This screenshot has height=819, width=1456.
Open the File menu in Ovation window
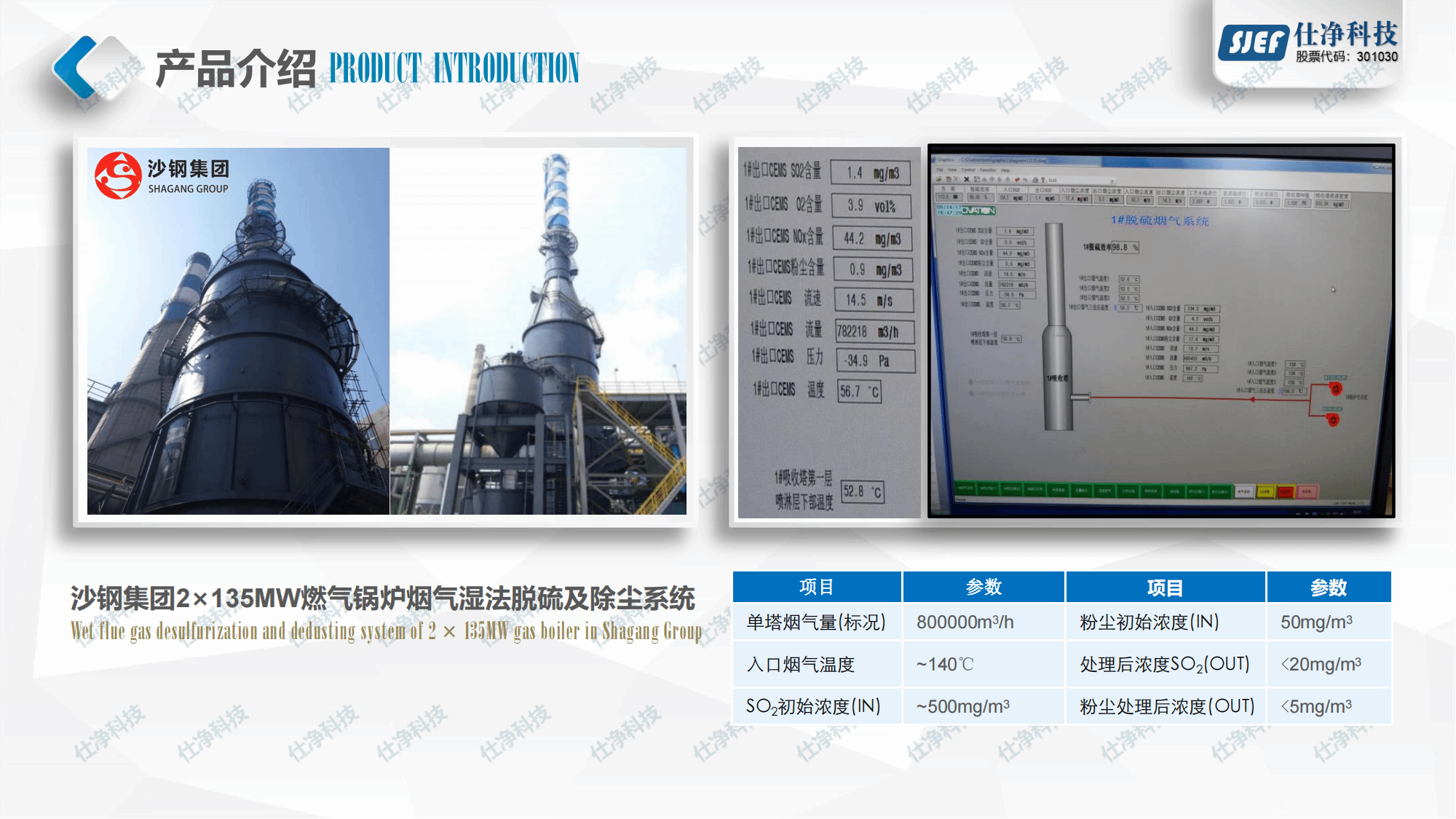point(940,170)
